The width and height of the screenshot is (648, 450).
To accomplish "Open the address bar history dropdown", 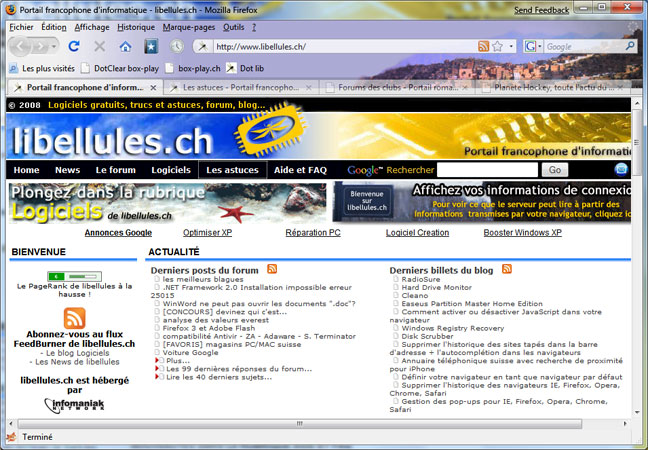I will click(x=511, y=46).
